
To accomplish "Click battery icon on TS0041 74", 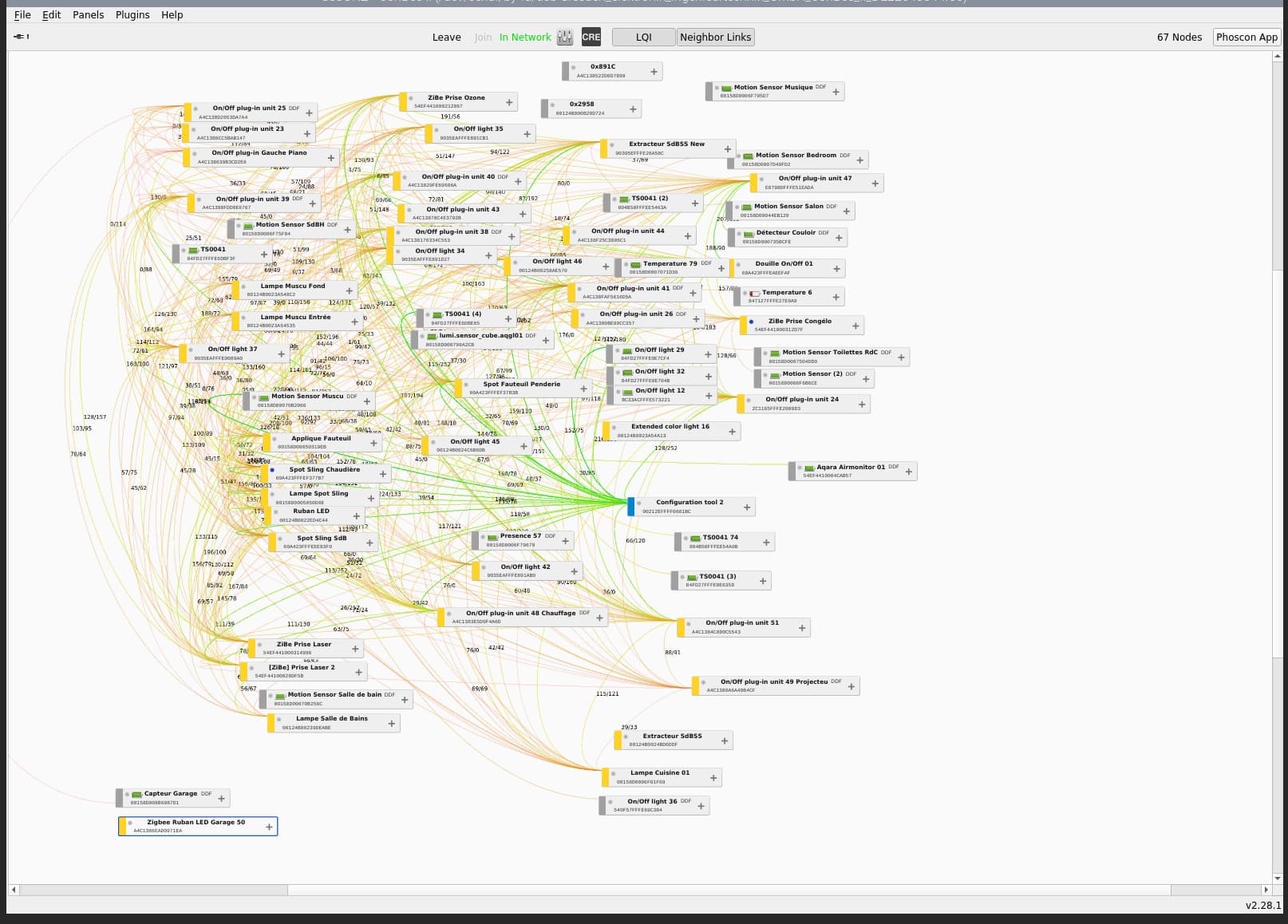I will click(696, 538).
